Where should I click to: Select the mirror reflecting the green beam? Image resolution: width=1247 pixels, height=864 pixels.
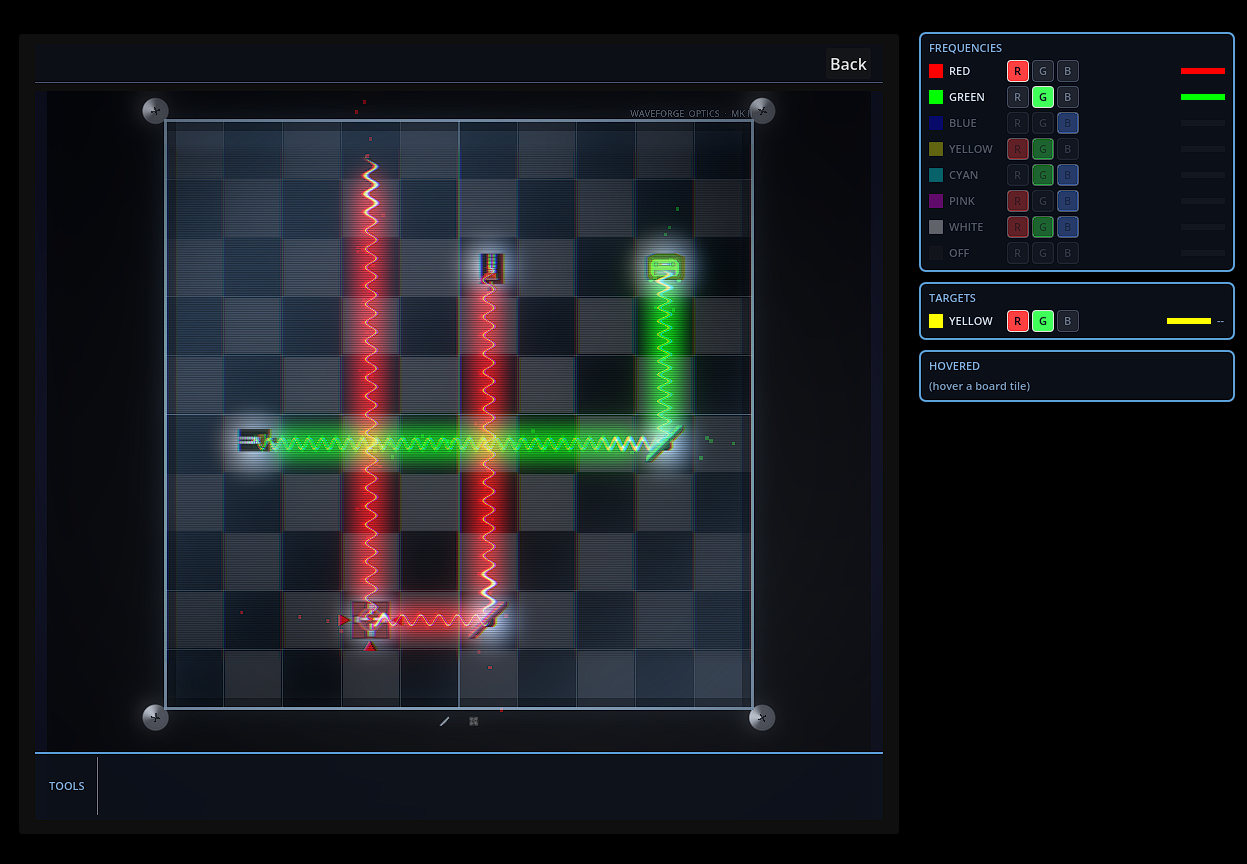[x=664, y=443]
